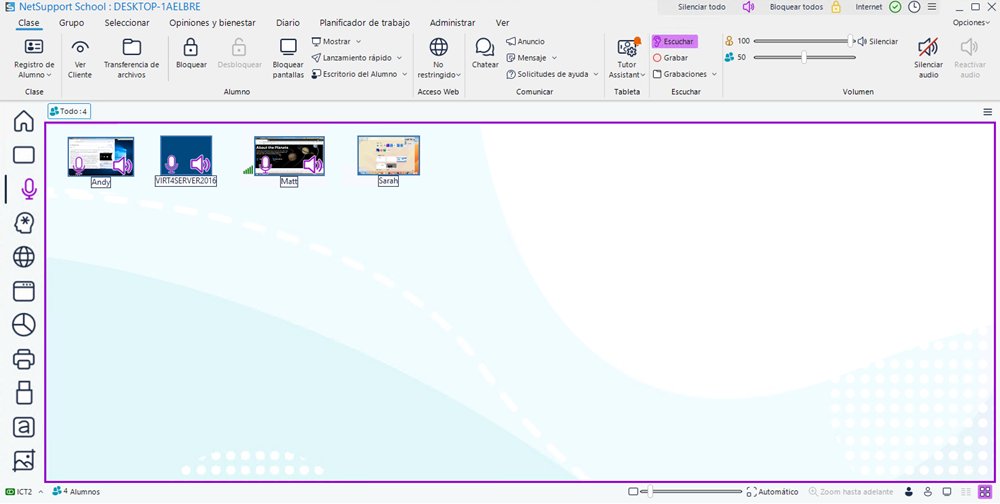The width and height of the screenshot is (1000, 504).
Task: Open Opiniones y bienestar tab
Action: click(x=212, y=23)
